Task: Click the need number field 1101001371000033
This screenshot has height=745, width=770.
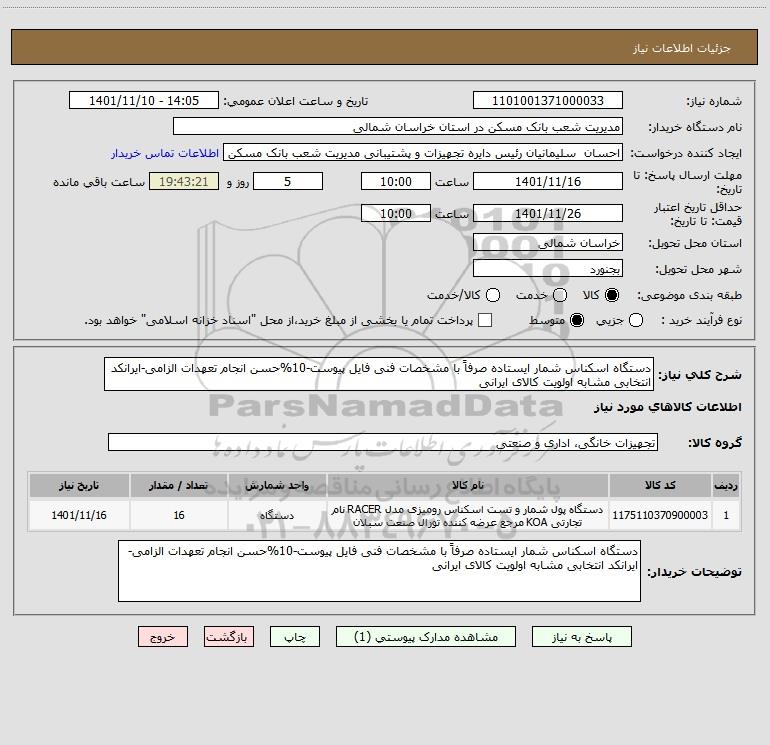Action: (548, 100)
